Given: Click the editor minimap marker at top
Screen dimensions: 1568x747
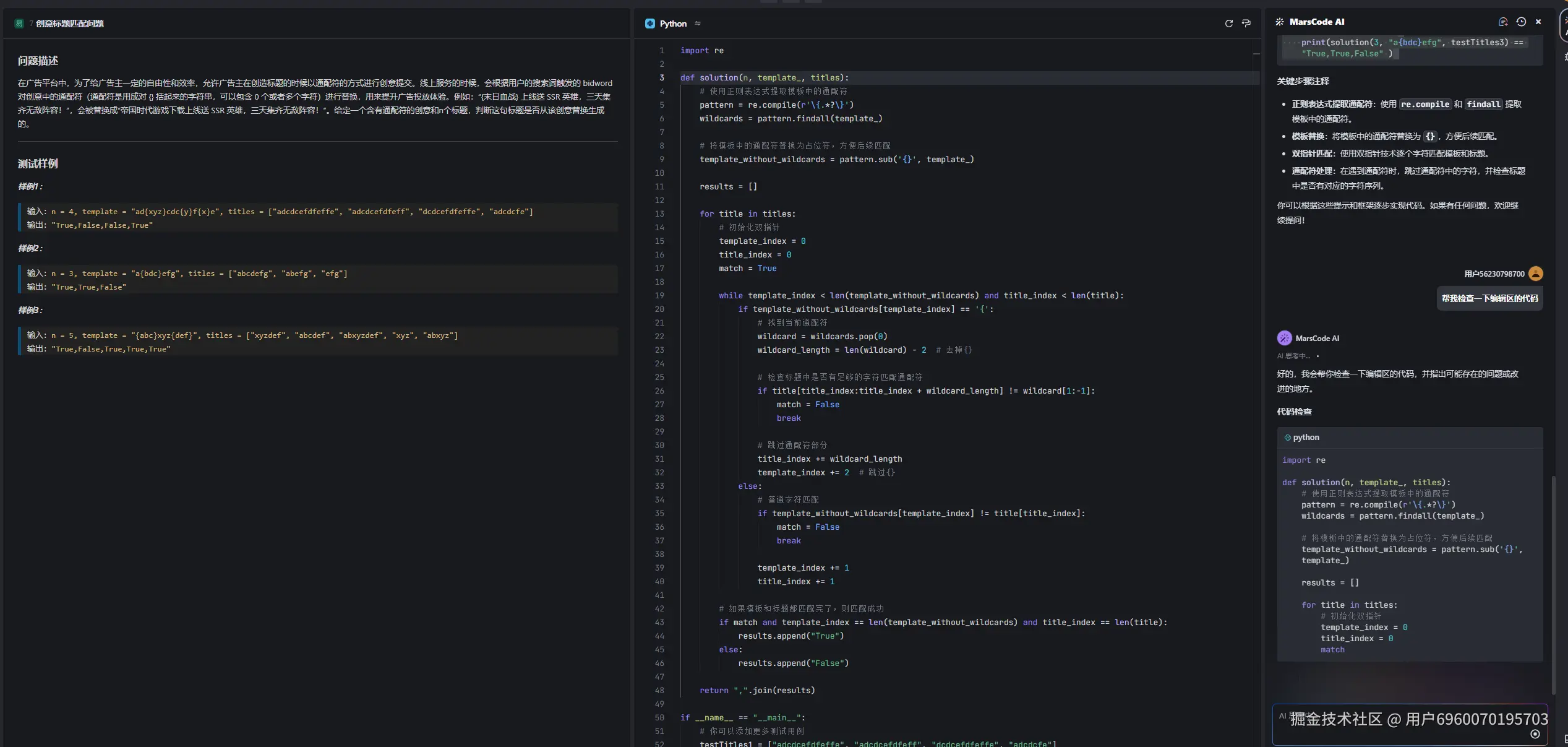Looking at the screenshot, I should point(1256,54).
